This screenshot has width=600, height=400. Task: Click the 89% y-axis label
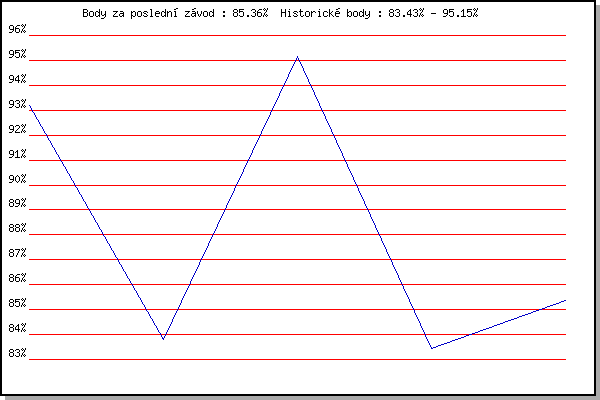[x=17, y=204]
